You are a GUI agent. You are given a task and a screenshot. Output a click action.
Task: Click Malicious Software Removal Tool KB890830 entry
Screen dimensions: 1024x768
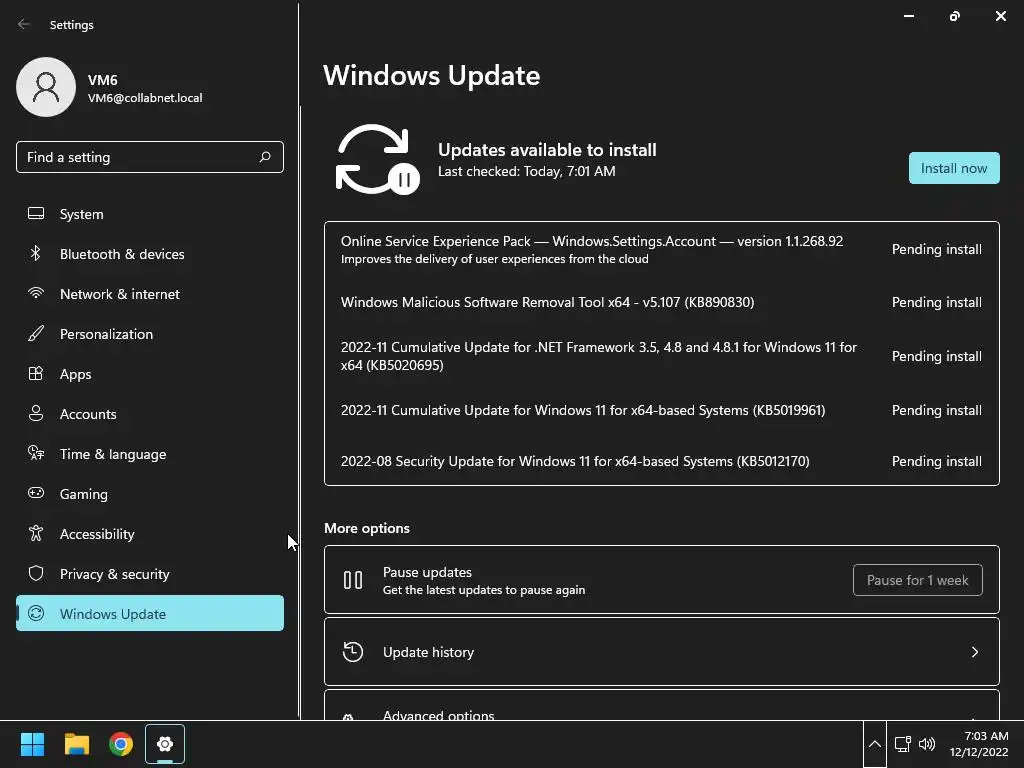pos(661,302)
